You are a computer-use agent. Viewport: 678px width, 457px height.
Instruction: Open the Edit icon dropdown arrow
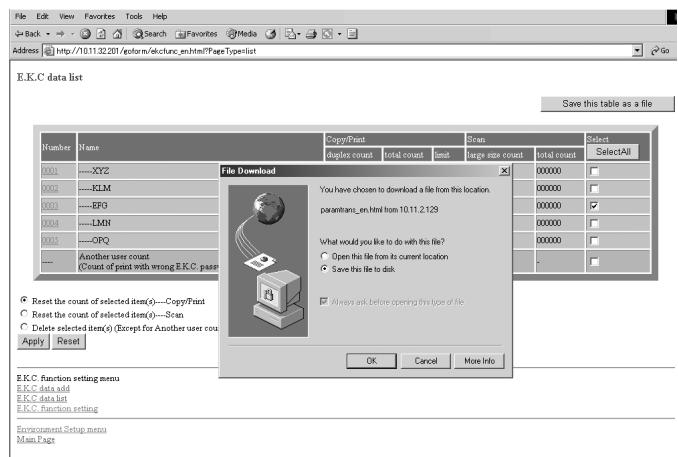[x=339, y=34]
